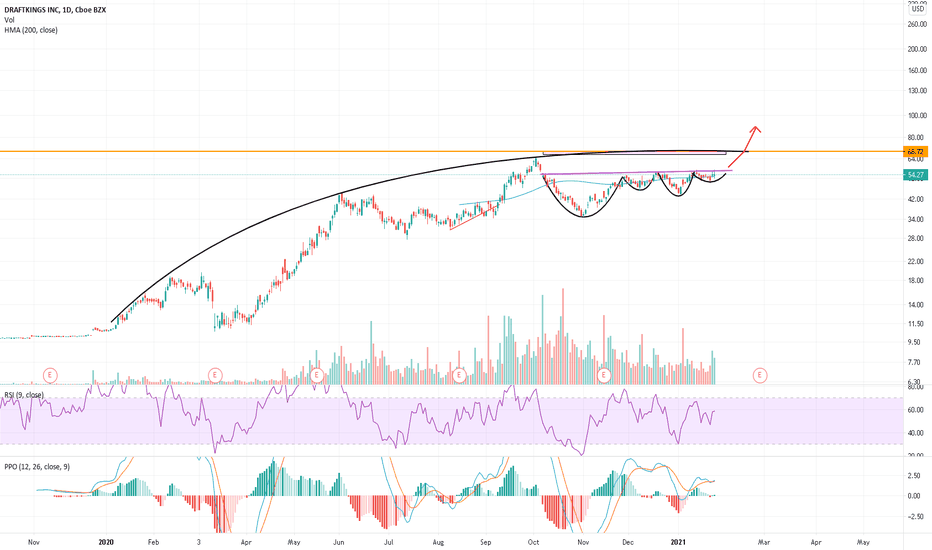Select the Vol indicator label
932x550 pixels.
coord(10,20)
